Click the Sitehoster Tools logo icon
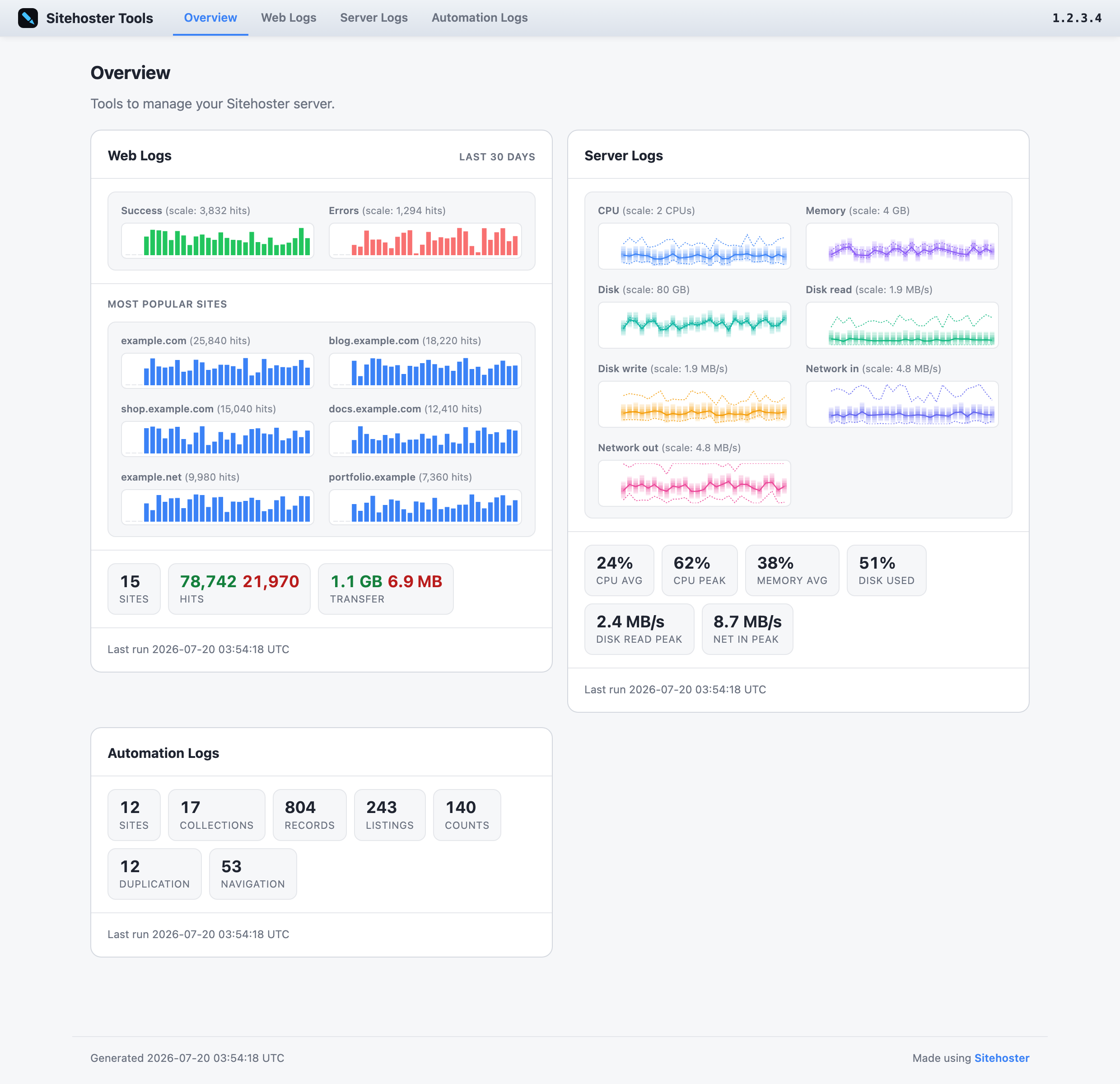 point(28,18)
